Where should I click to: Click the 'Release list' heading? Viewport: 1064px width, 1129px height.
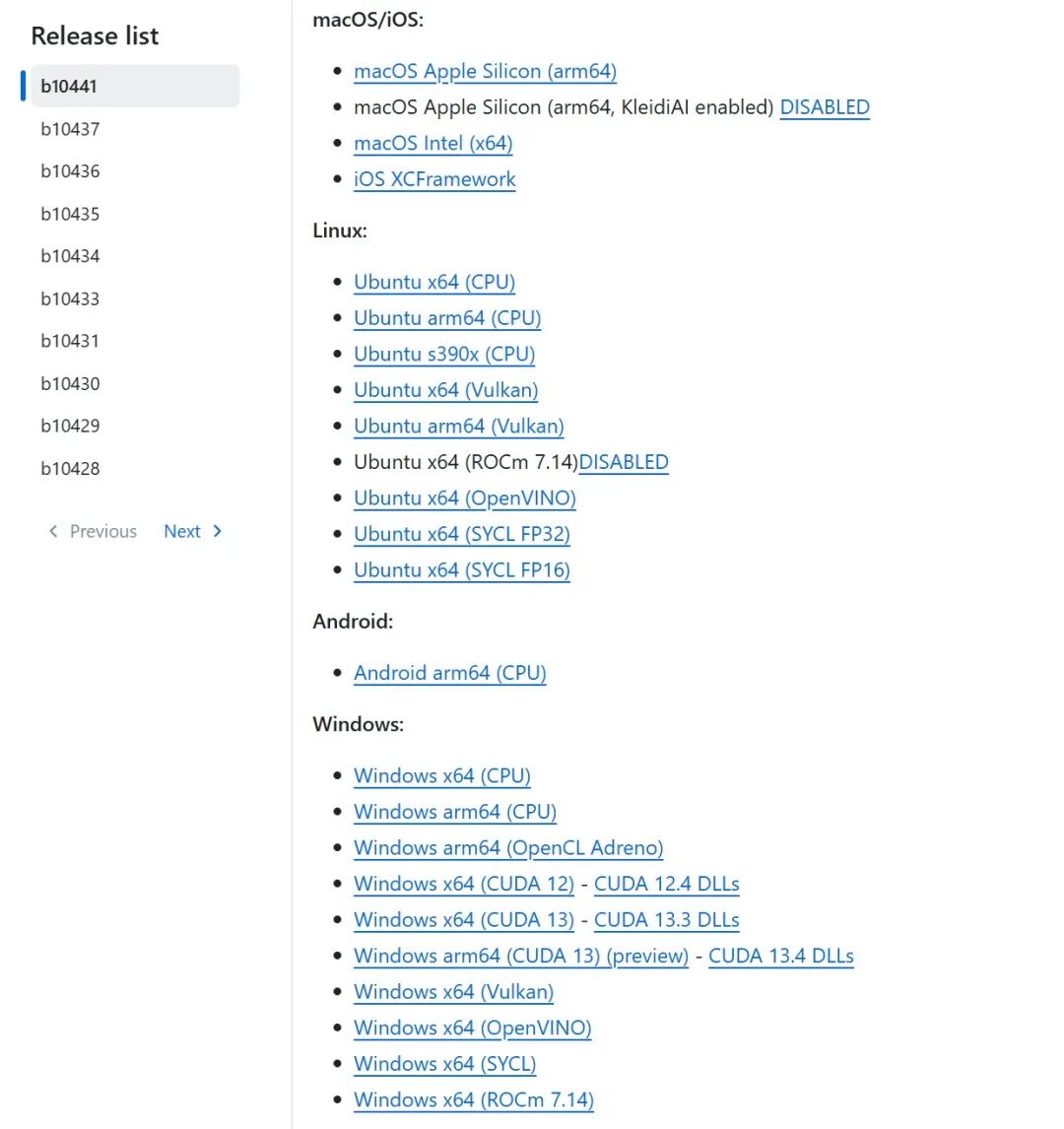tap(95, 36)
